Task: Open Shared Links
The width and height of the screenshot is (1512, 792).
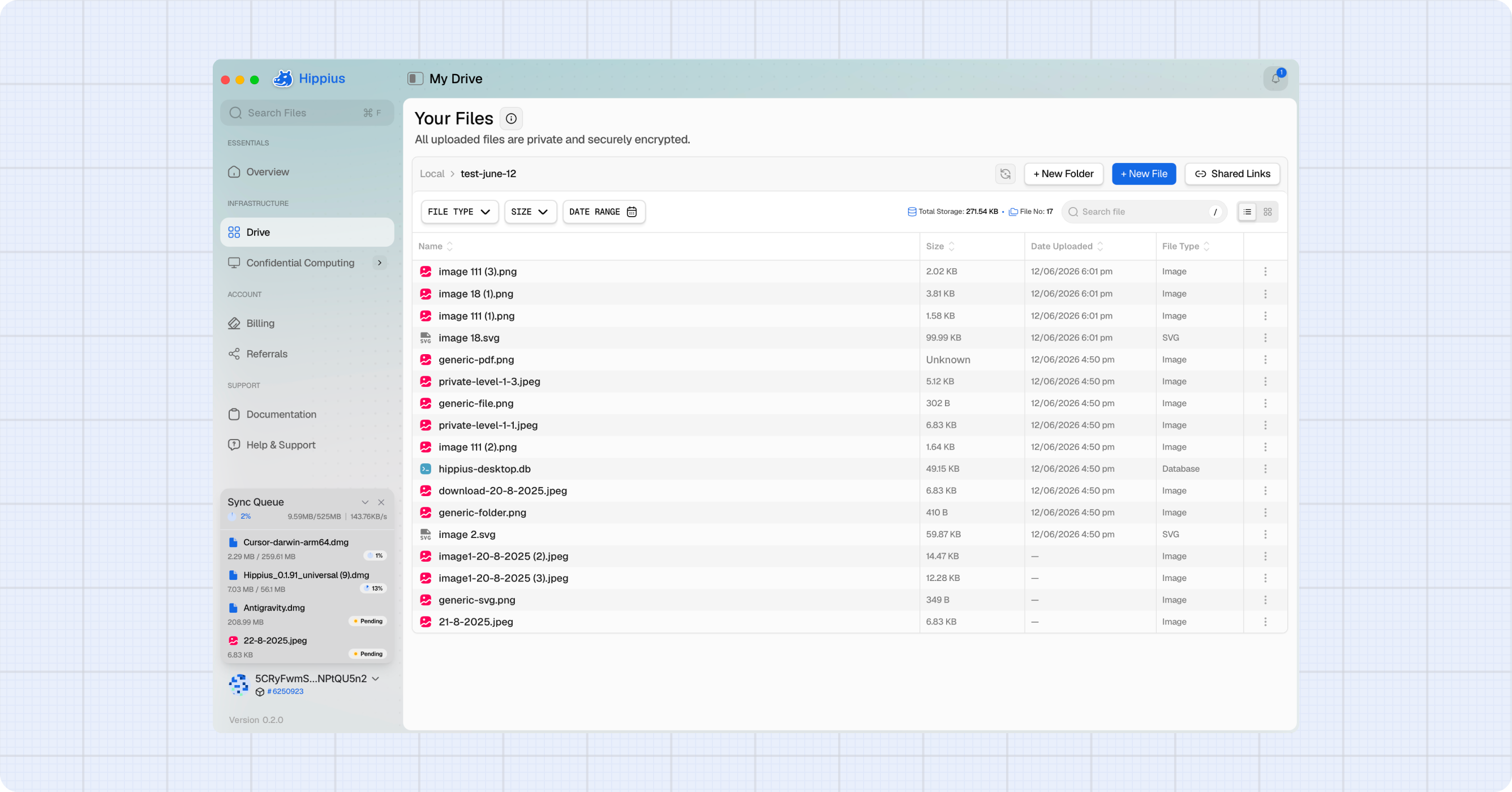Action: (1232, 174)
